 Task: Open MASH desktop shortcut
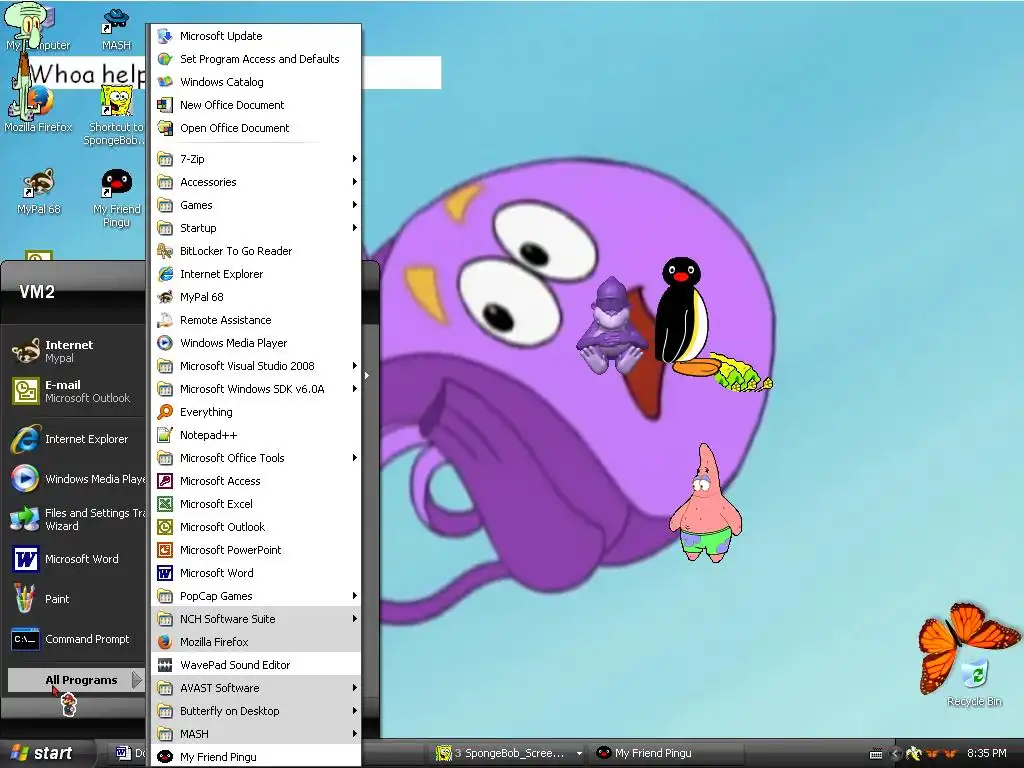pos(116,29)
